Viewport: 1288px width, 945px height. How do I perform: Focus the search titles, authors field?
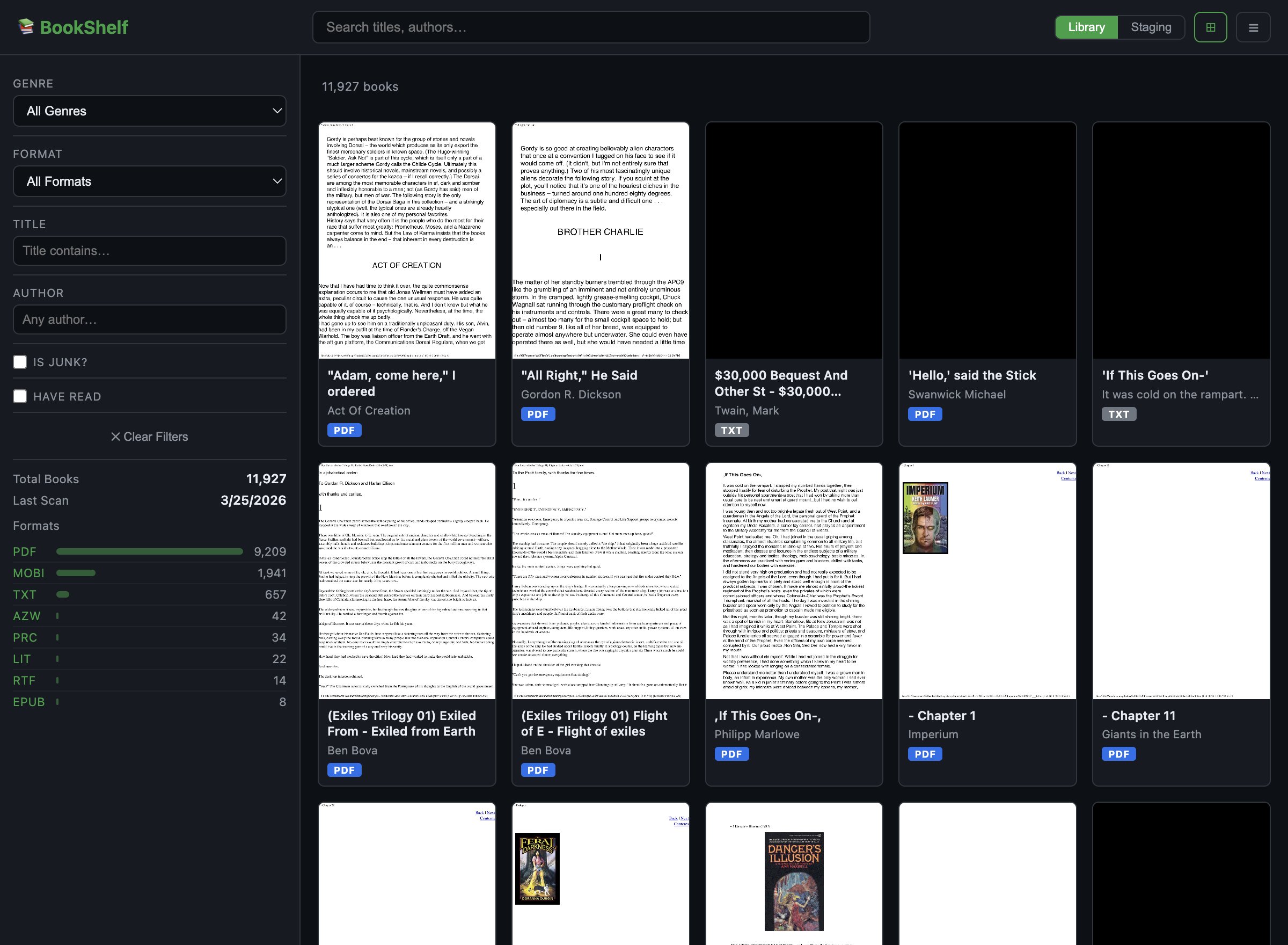click(590, 27)
